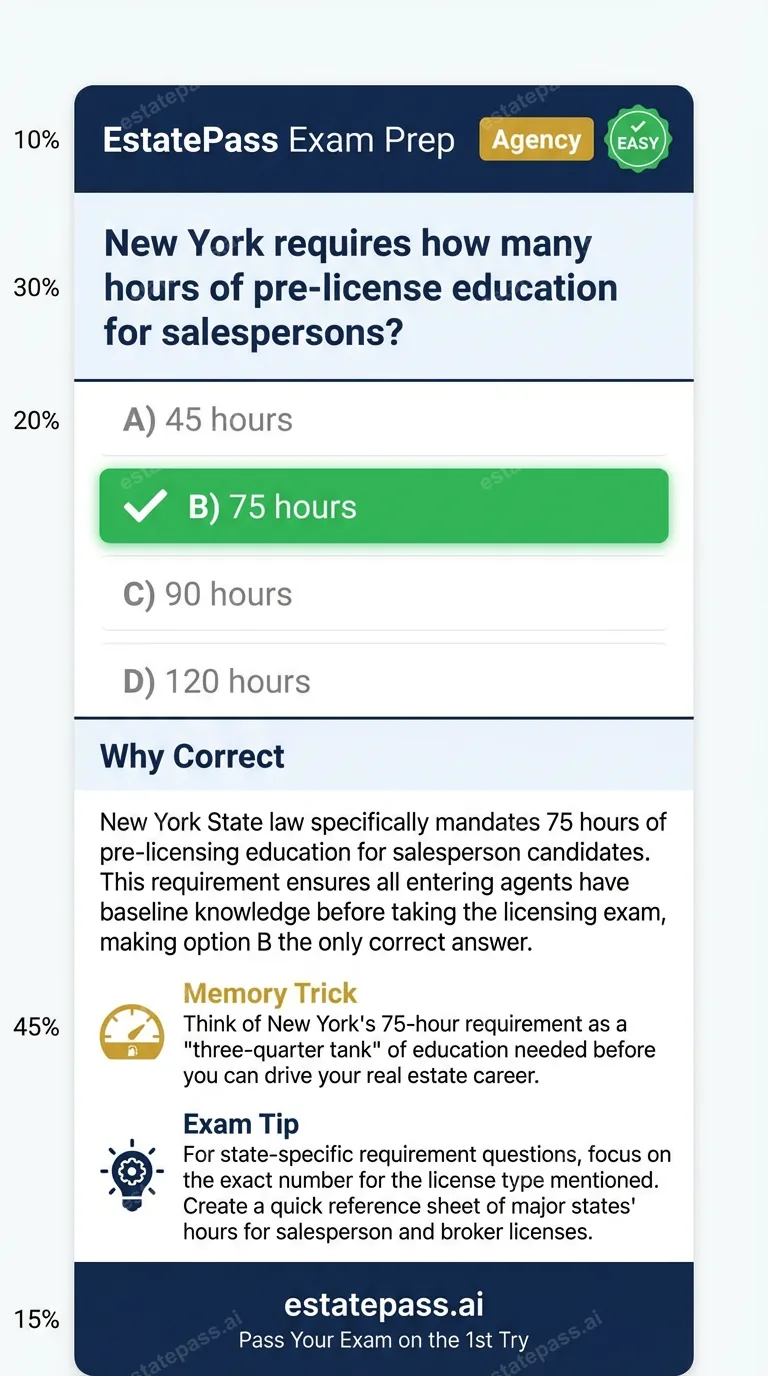
Task: Select answer option A) 45 hours
Action: coord(383,419)
